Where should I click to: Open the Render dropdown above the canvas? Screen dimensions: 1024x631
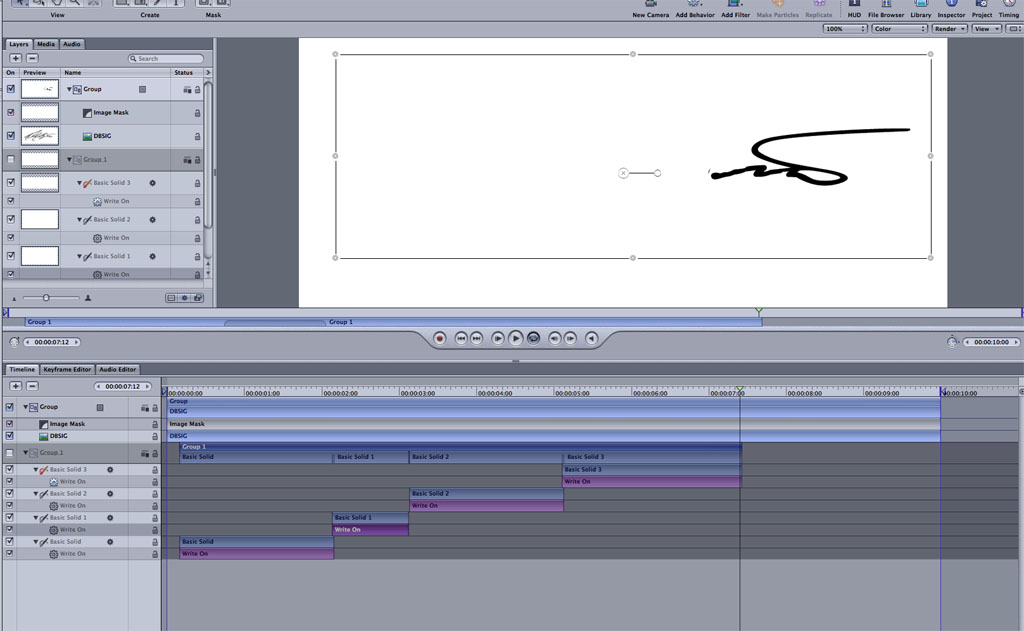click(x=949, y=29)
